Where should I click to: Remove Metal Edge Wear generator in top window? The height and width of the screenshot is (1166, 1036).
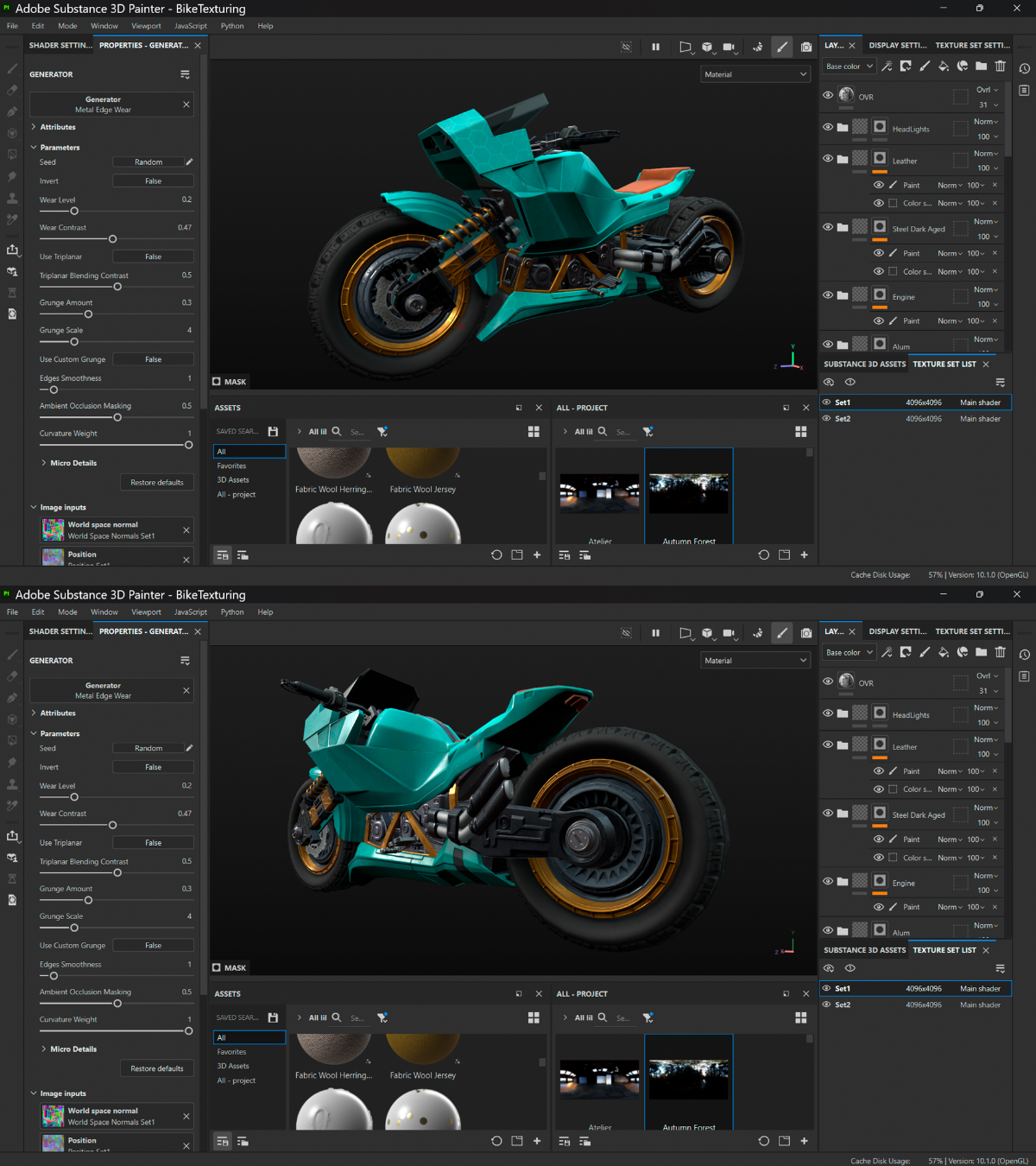[x=186, y=105]
